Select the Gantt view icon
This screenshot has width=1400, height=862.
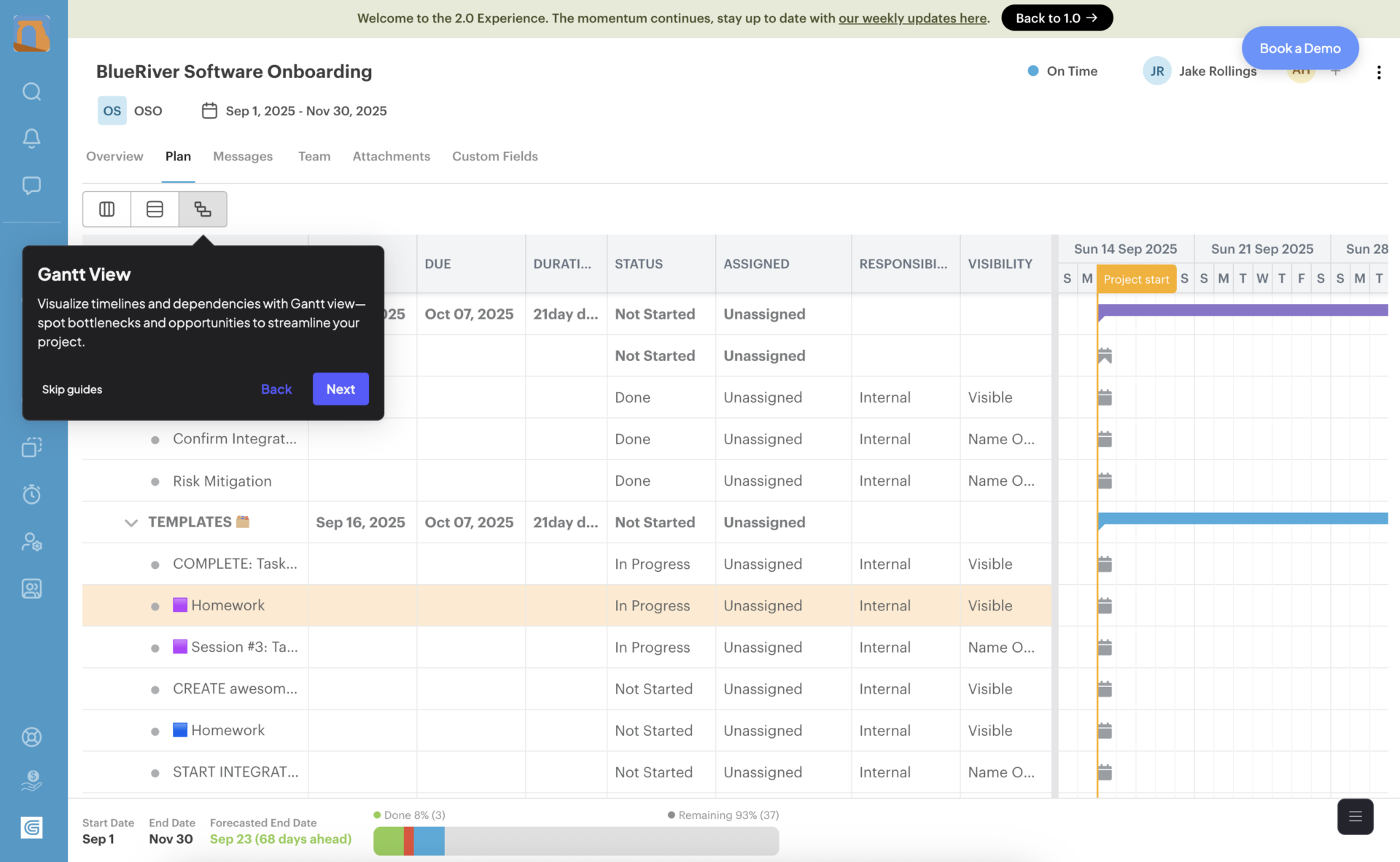coord(203,209)
